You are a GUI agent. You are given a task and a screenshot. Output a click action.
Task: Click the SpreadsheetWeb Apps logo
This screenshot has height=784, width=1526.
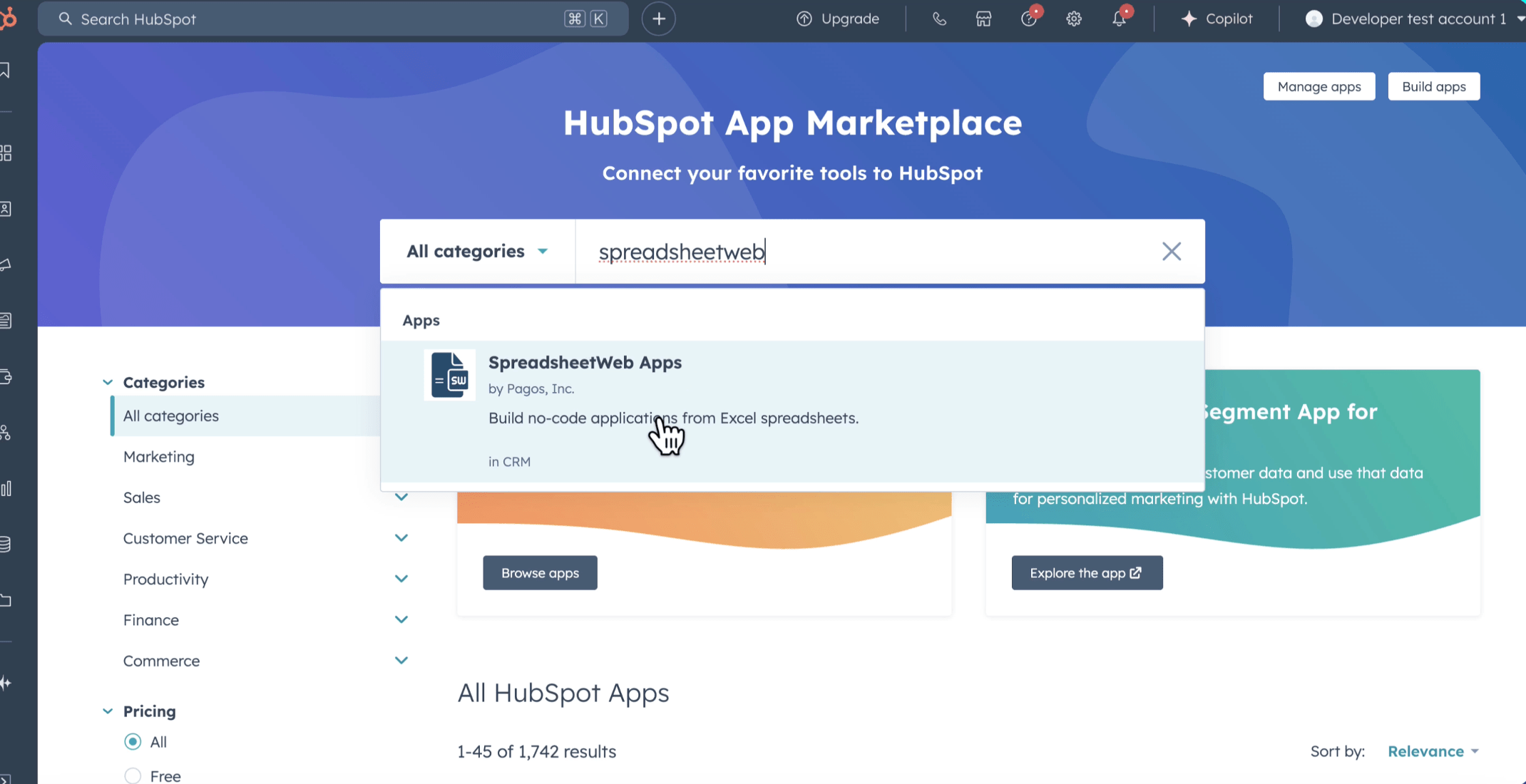pos(449,375)
